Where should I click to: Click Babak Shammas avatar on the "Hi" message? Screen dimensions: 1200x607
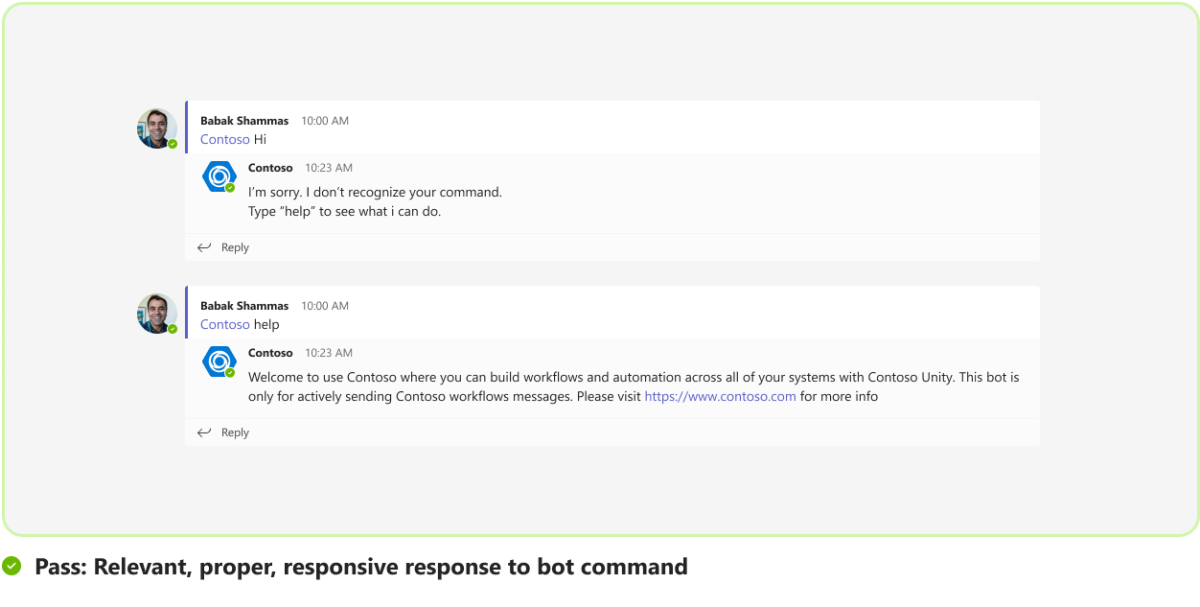[x=157, y=128]
